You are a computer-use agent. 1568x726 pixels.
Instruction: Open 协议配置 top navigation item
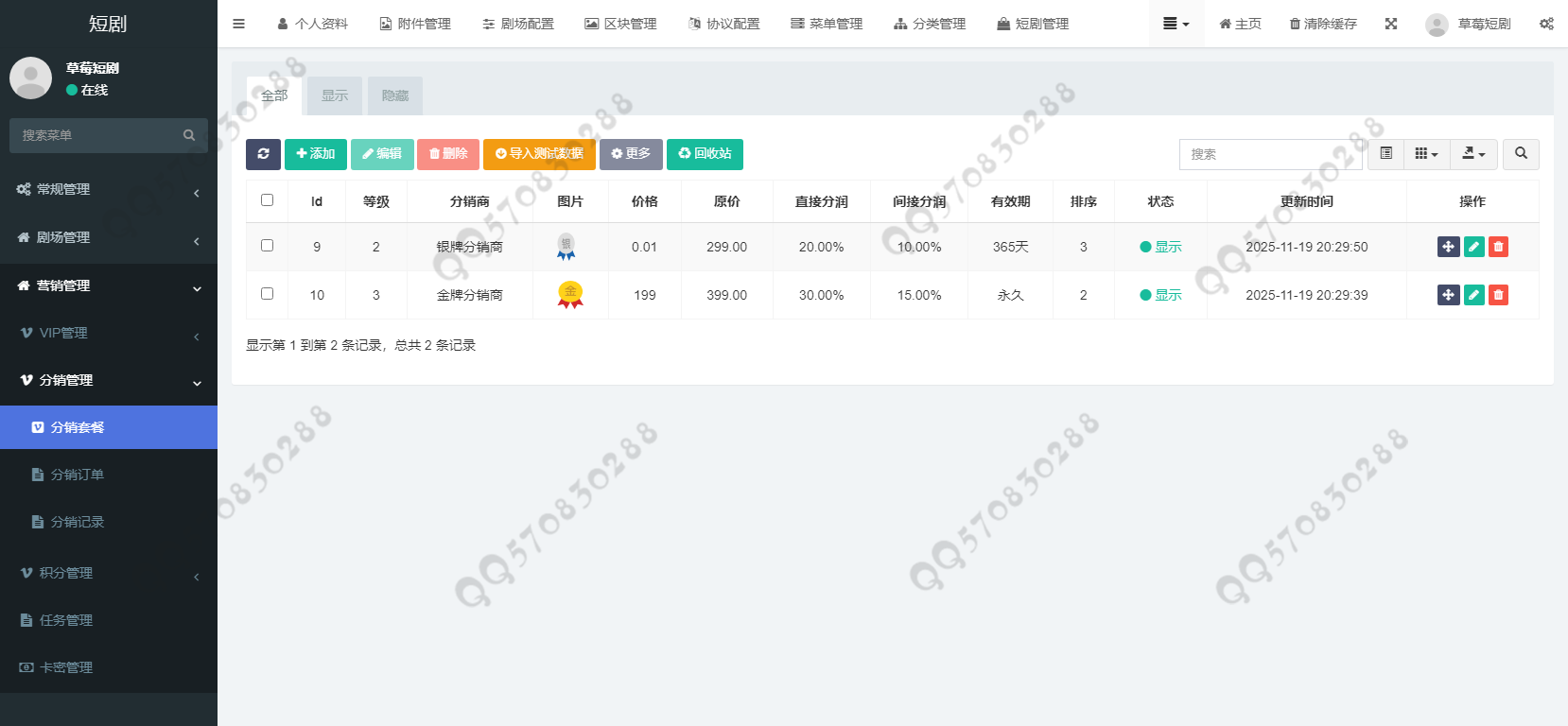724,24
